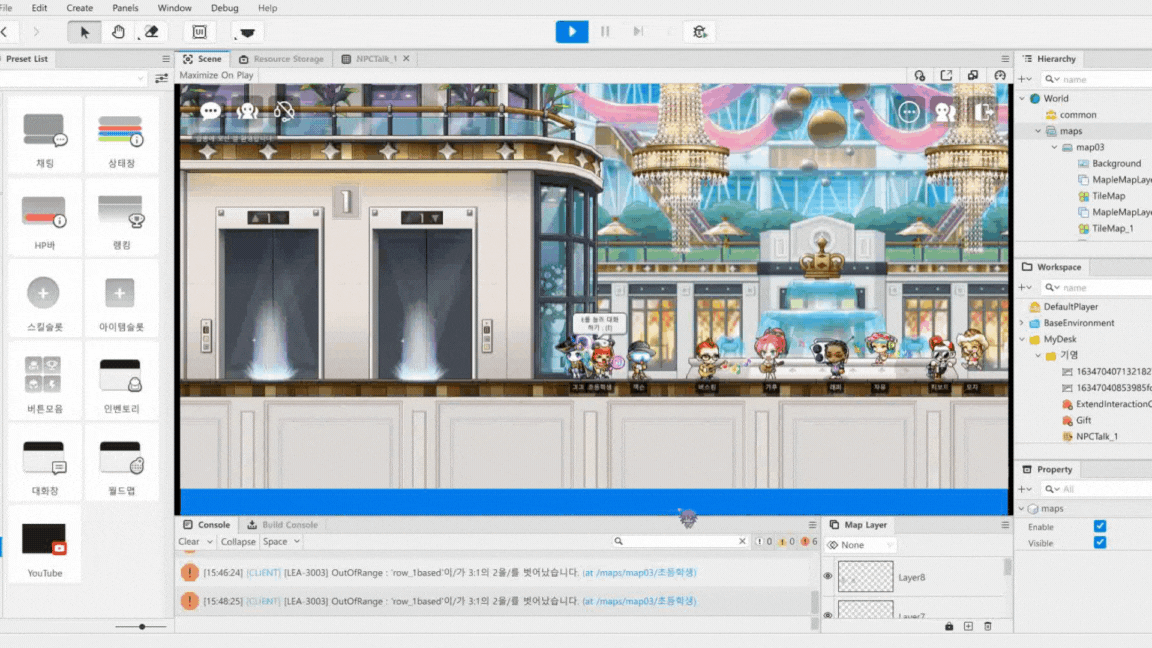This screenshot has width=1152, height=648.
Task: Add the HP바 preset
Action: pos(44,218)
